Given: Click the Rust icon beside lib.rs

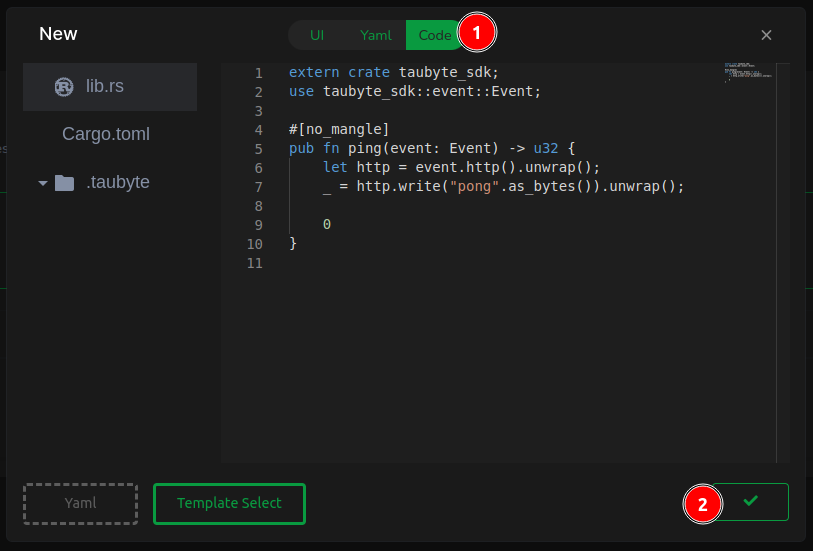Looking at the screenshot, I should (x=65, y=87).
